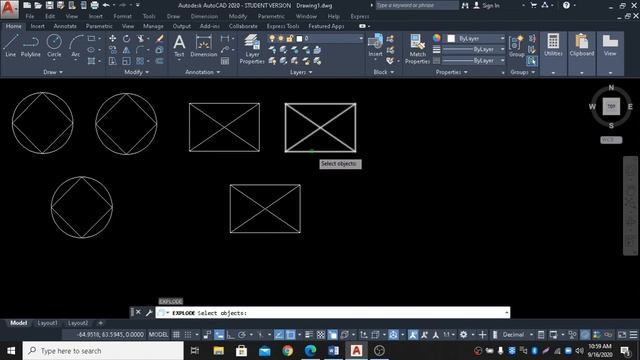Expand the Draw panel
The width and height of the screenshot is (640, 360).
[x=53, y=72]
